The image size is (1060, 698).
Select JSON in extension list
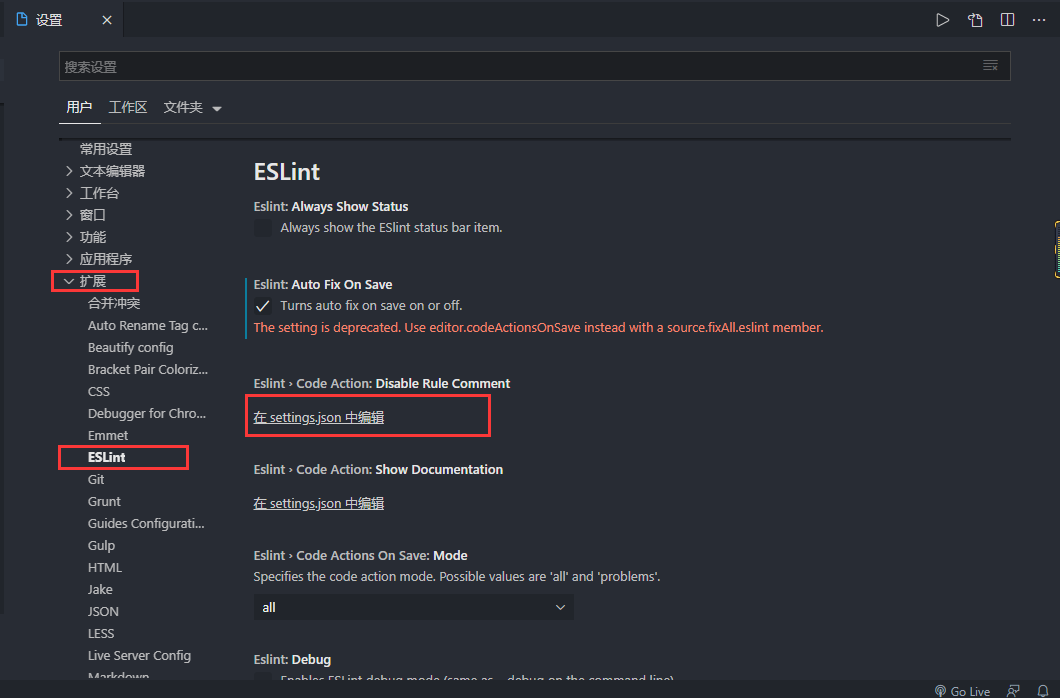tap(103, 612)
